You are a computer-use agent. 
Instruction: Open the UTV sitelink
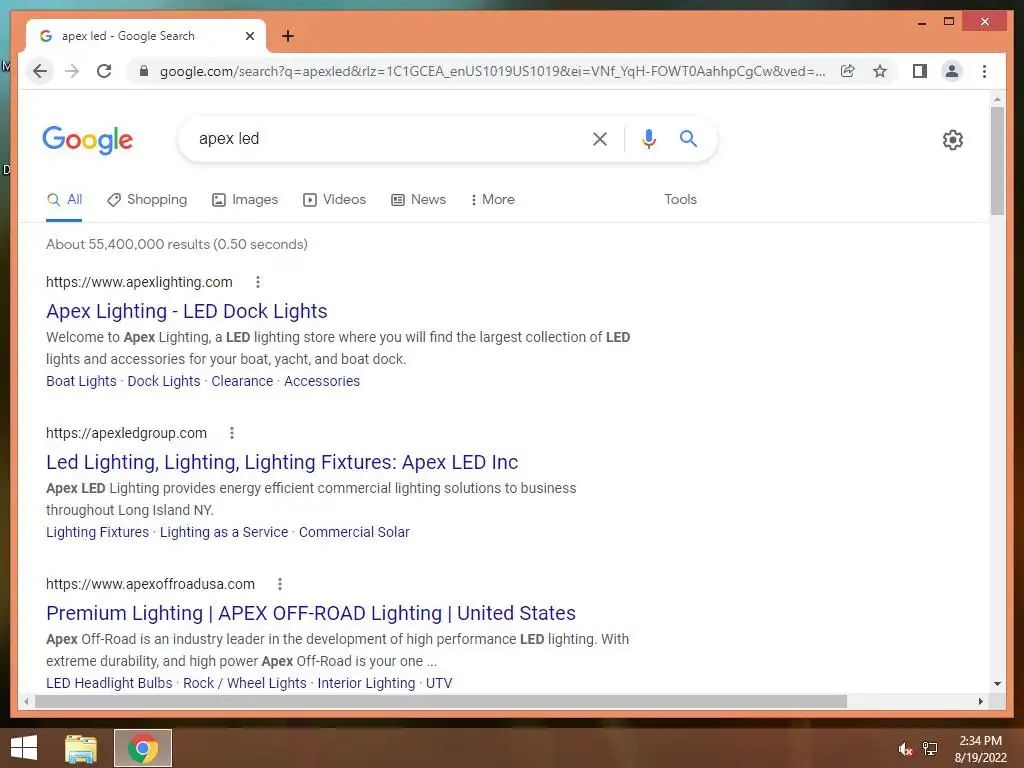click(x=439, y=683)
